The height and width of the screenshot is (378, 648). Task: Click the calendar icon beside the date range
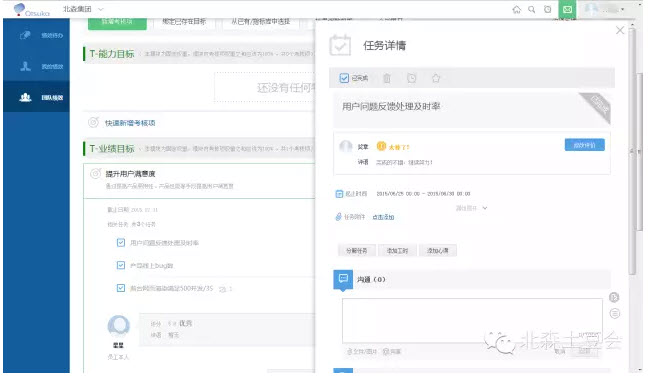pos(339,194)
